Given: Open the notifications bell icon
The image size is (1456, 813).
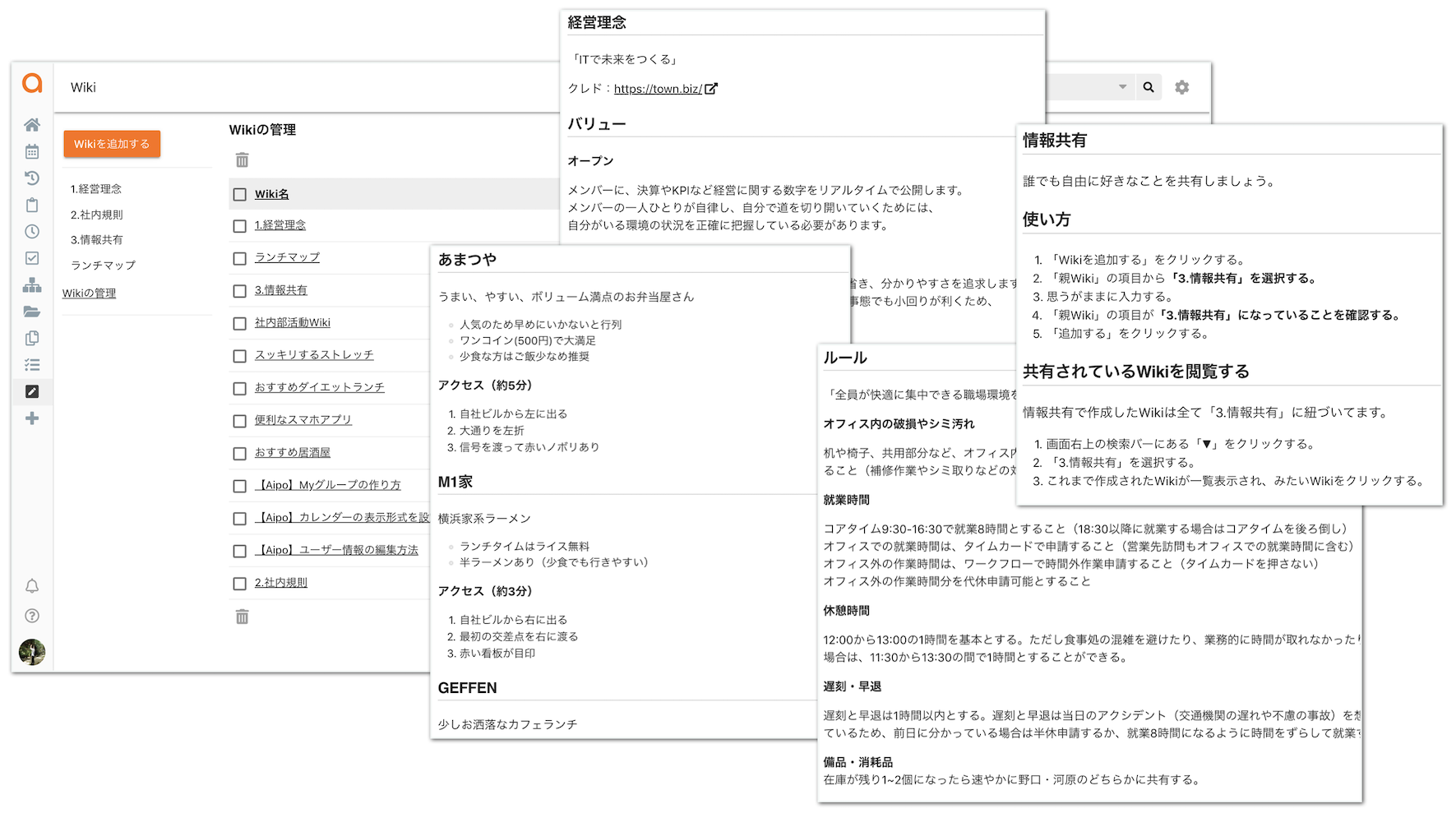Looking at the screenshot, I should 32,586.
